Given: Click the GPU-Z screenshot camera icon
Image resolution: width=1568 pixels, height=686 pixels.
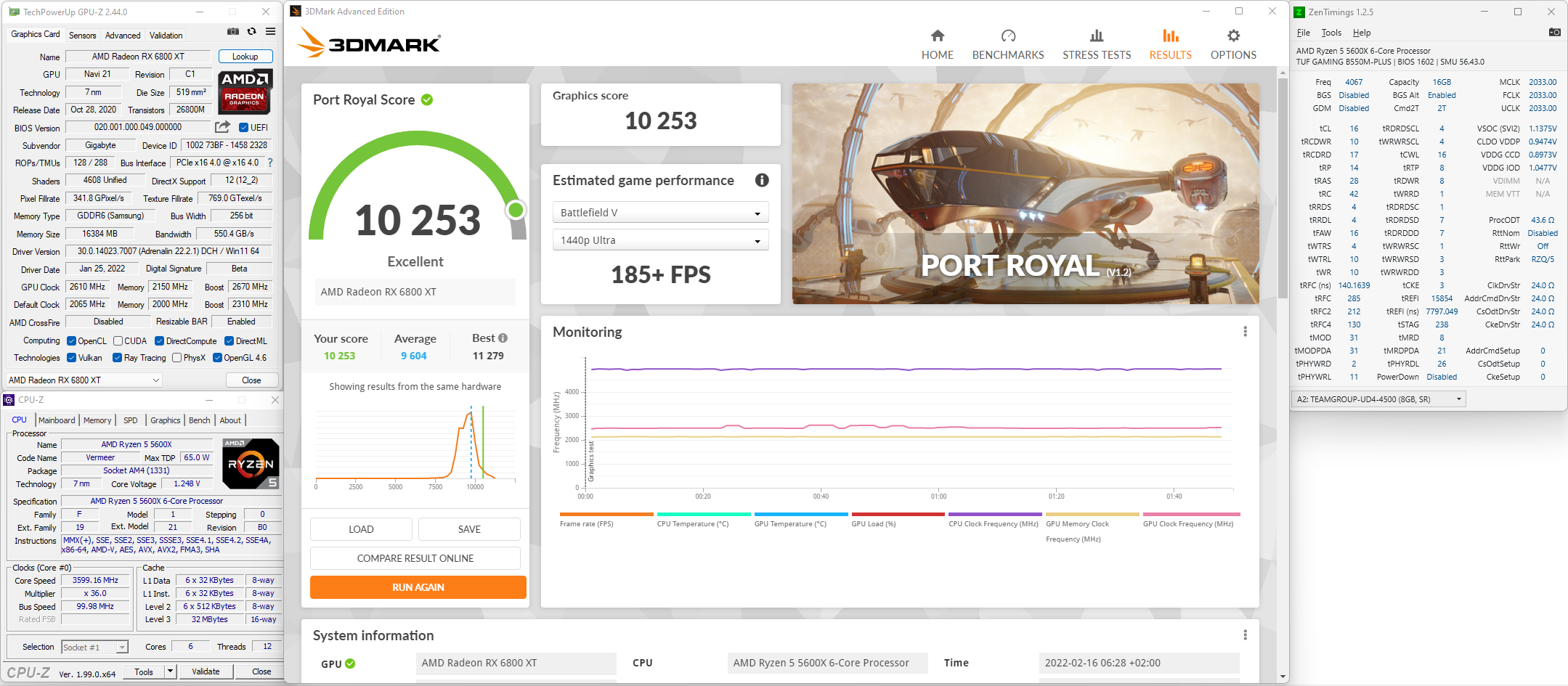Looking at the screenshot, I should pos(233,32).
